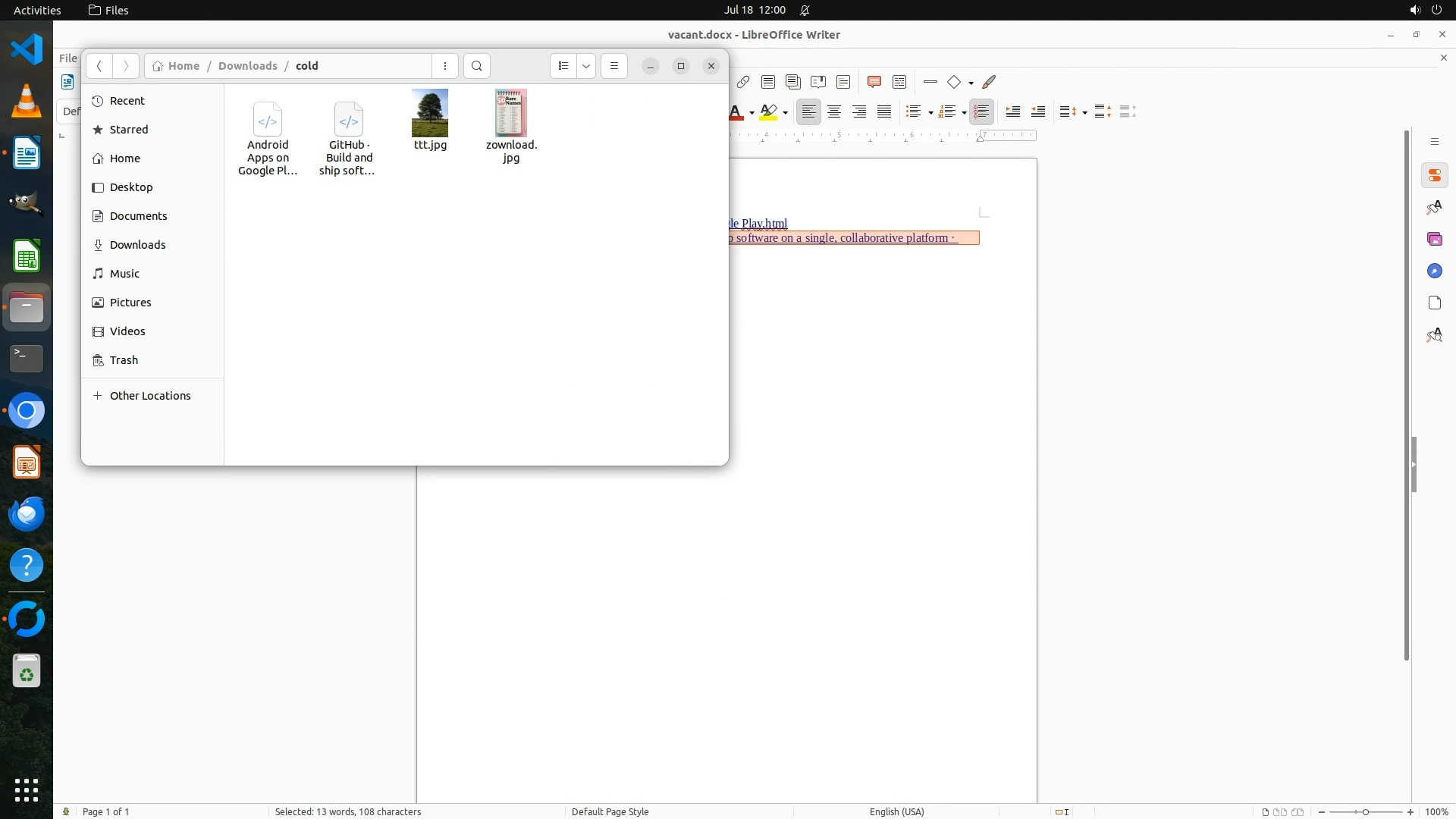This screenshot has height=819, width=1456.
Task: Click the search icon in Files
Action: pyautogui.click(x=477, y=66)
